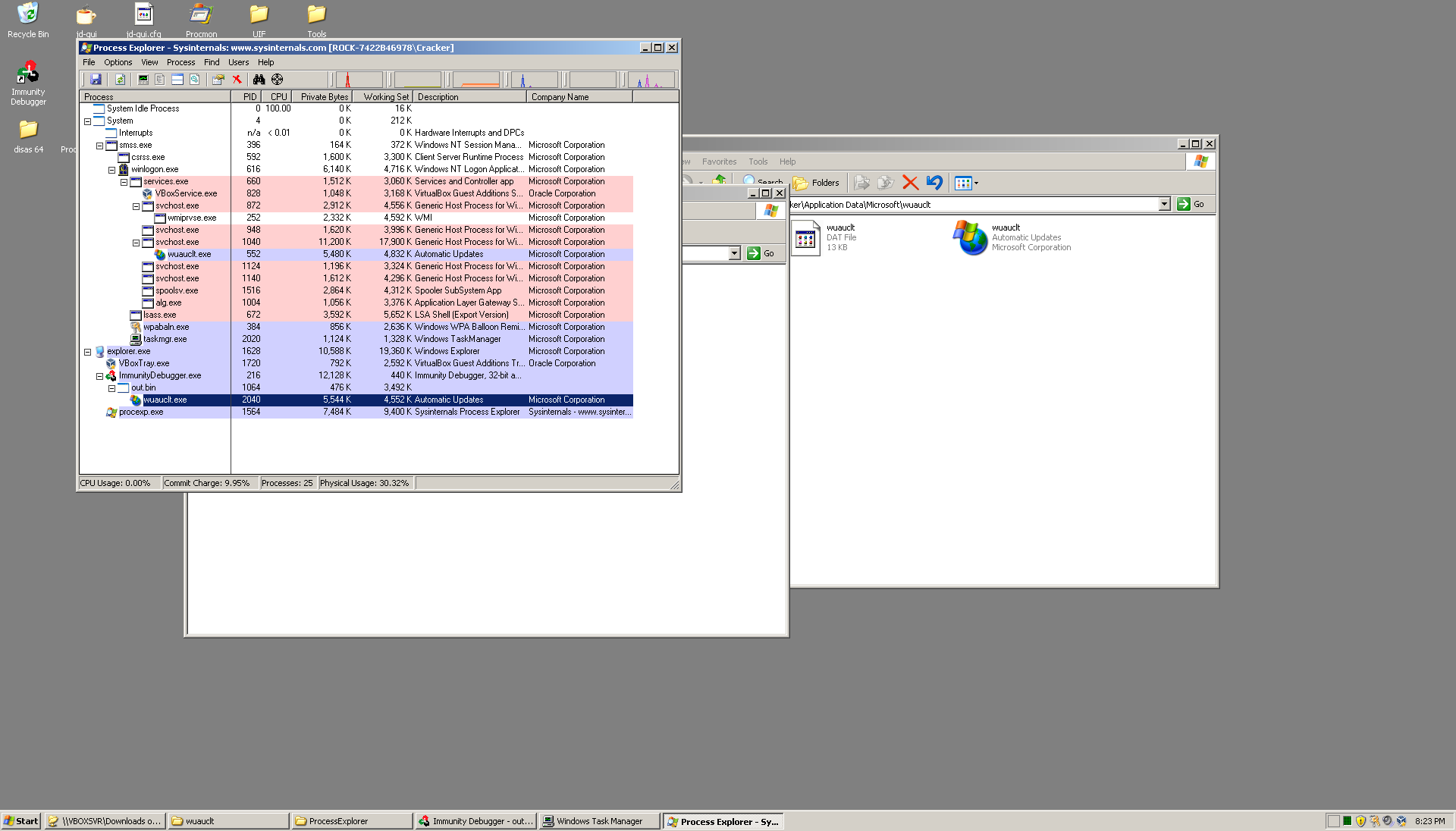Select the VBoxTray.exe process row

point(356,364)
